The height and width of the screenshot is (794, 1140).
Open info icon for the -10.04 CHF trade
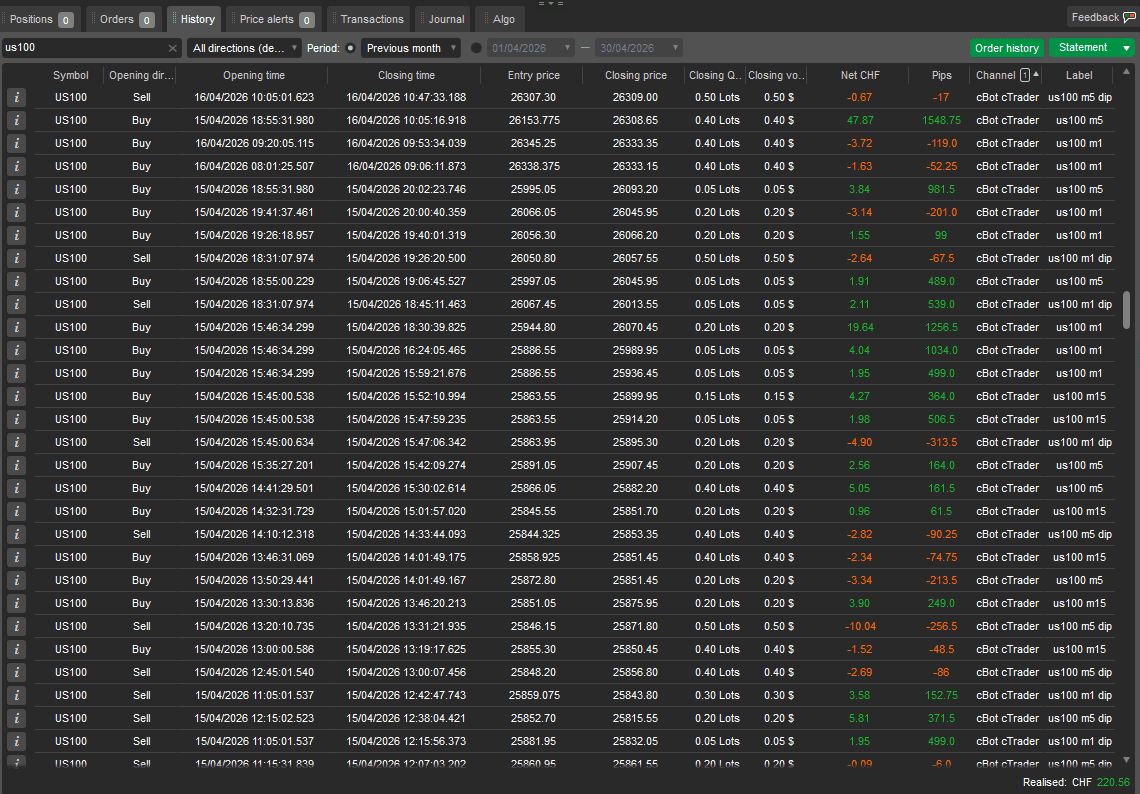[x=16, y=626]
